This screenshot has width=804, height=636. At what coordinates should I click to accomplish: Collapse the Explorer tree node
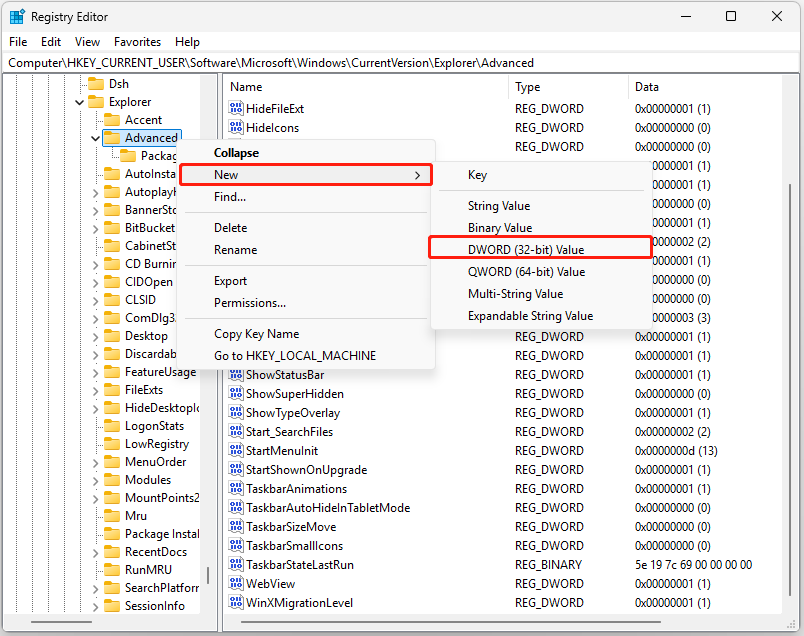pos(79,102)
